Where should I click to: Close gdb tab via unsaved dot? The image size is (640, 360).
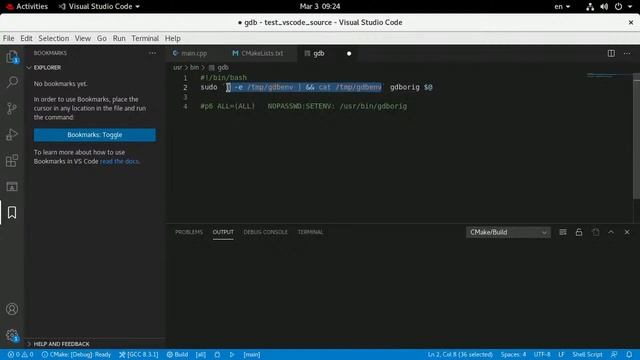point(349,53)
